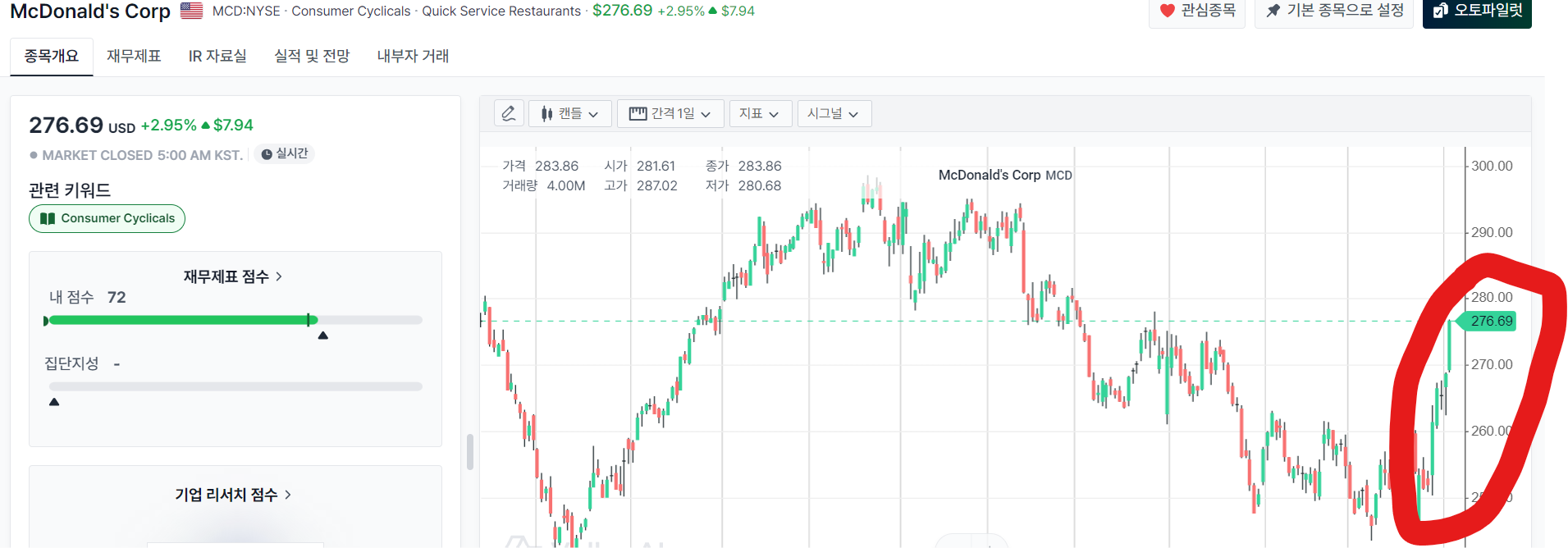Click the candlestick icon in 캔들 button
The width and height of the screenshot is (1568, 548).
pyautogui.click(x=546, y=113)
